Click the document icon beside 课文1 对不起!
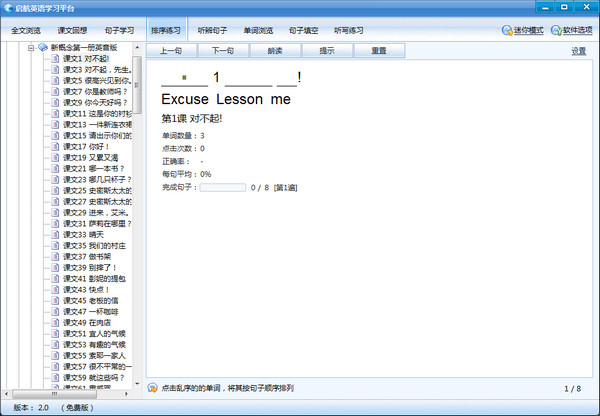Screen dimensions: 600x416 pos(55,59)
